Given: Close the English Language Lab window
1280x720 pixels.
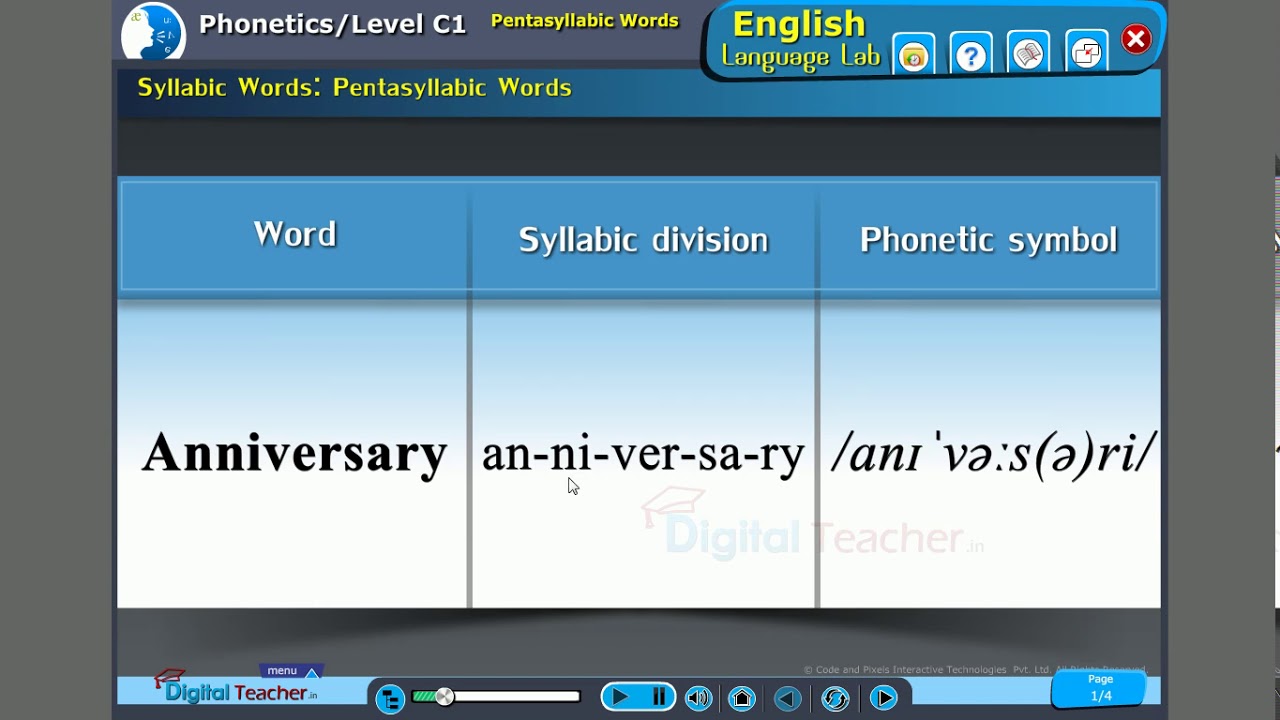Looking at the screenshot, I should [x=1136, y=39].
